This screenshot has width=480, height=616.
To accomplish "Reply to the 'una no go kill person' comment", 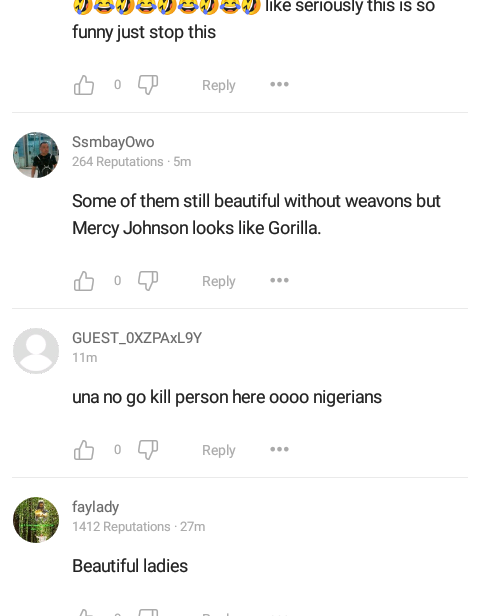I will [x=219, y=450].
